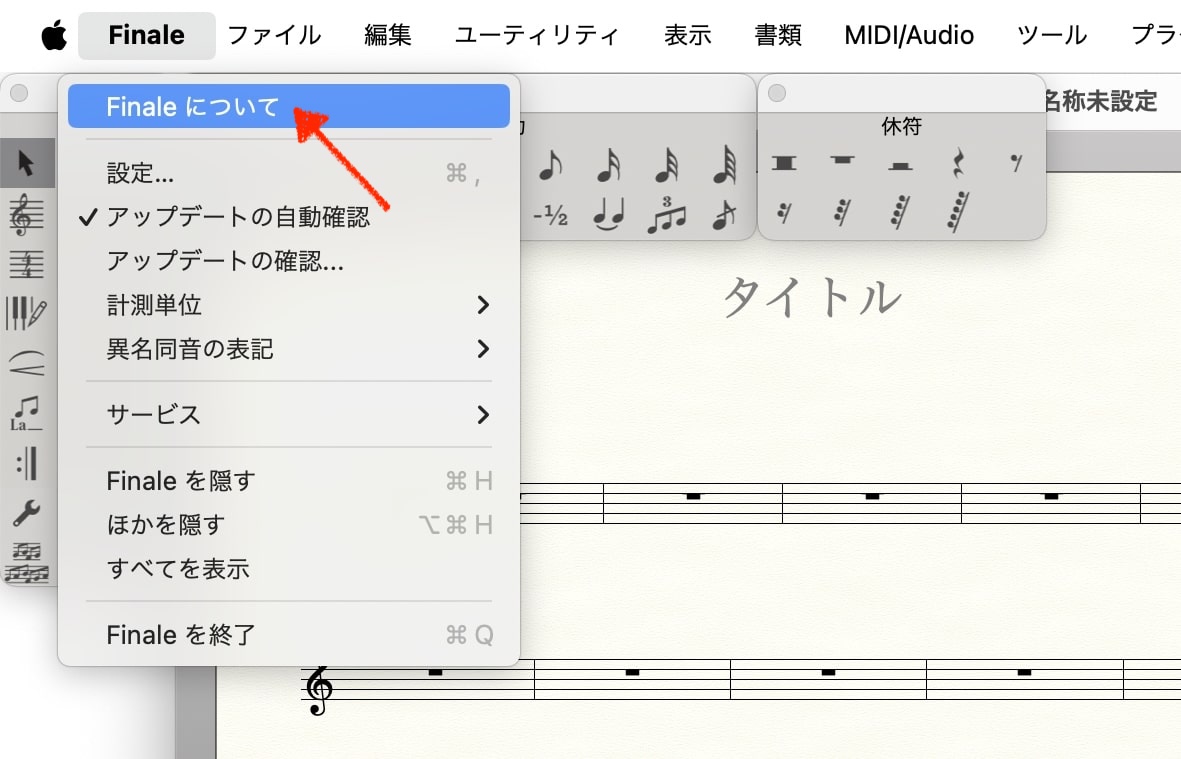Select the triplet tuplet icon

[x=667, y=215]
